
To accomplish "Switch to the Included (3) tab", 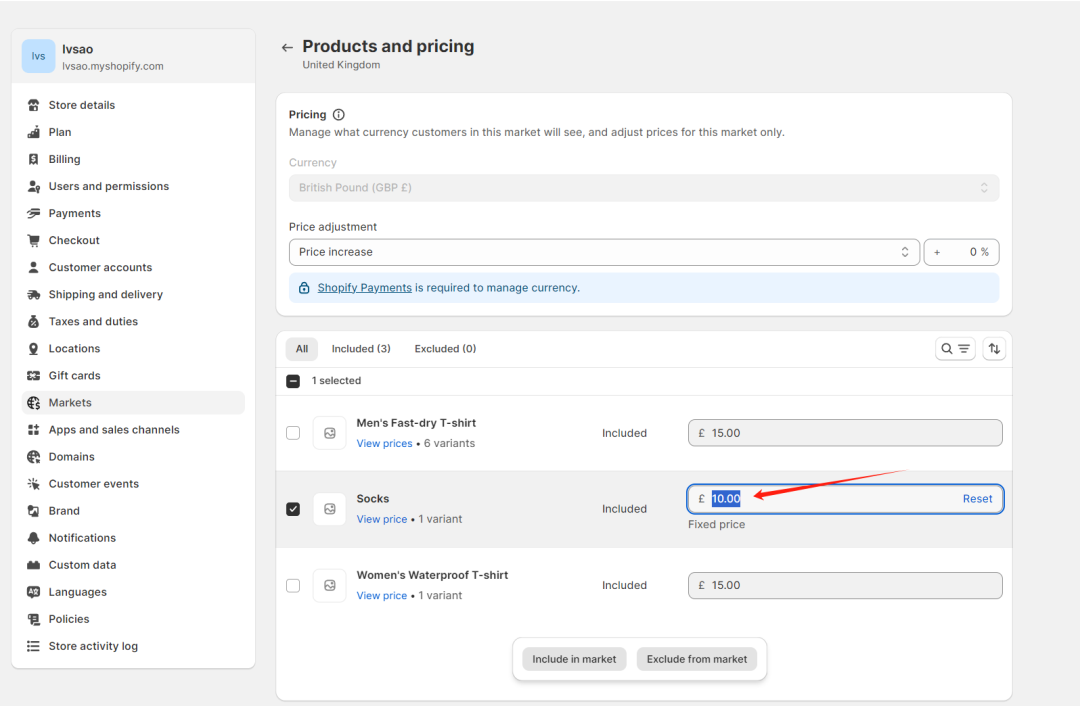I will click(x=361, y=349).
